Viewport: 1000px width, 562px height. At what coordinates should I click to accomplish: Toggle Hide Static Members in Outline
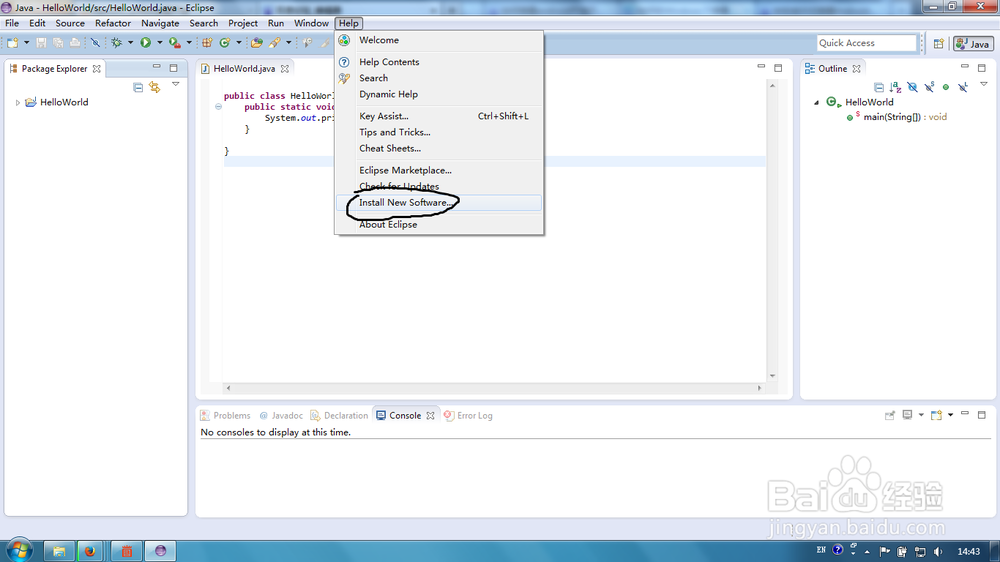point(929,87)
